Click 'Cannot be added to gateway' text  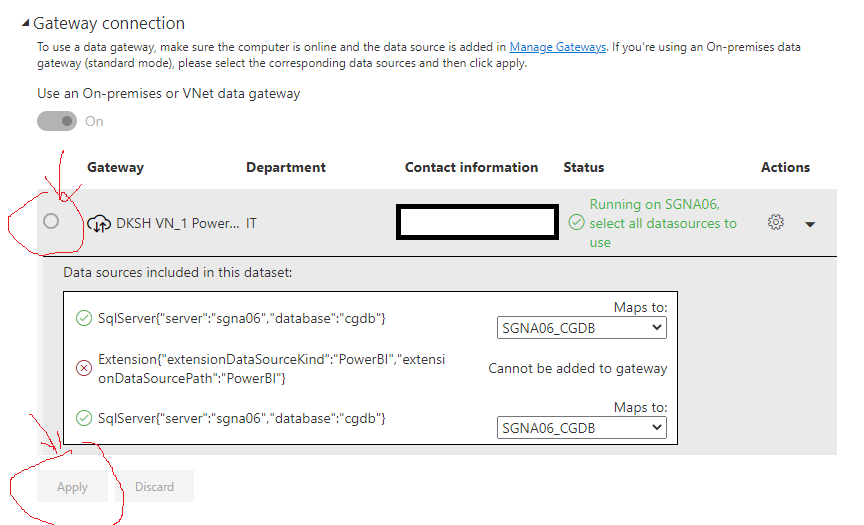[x=577, y=369]
